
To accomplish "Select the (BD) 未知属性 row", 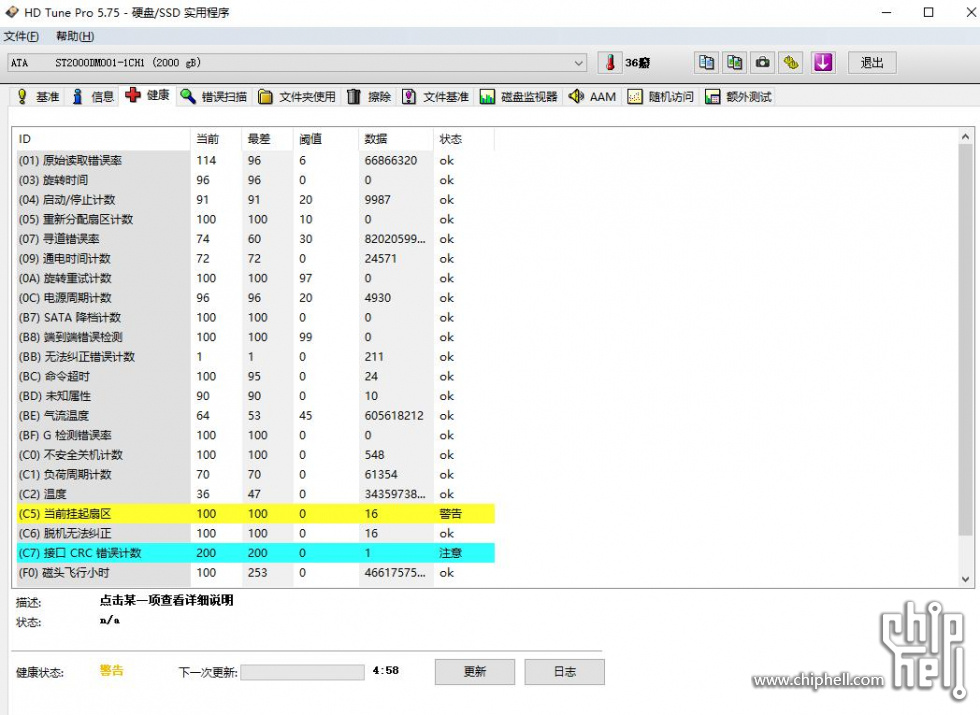I will point(254,396).
